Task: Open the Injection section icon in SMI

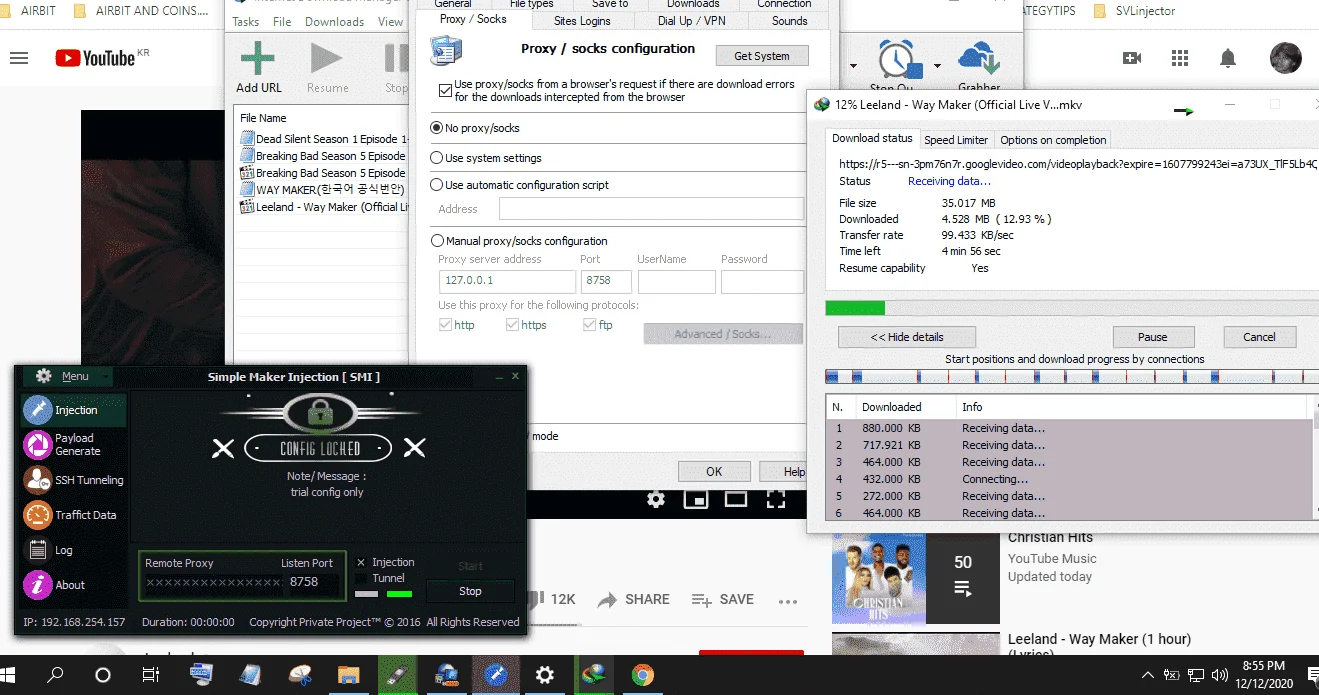Action: (x=37, y=409)
